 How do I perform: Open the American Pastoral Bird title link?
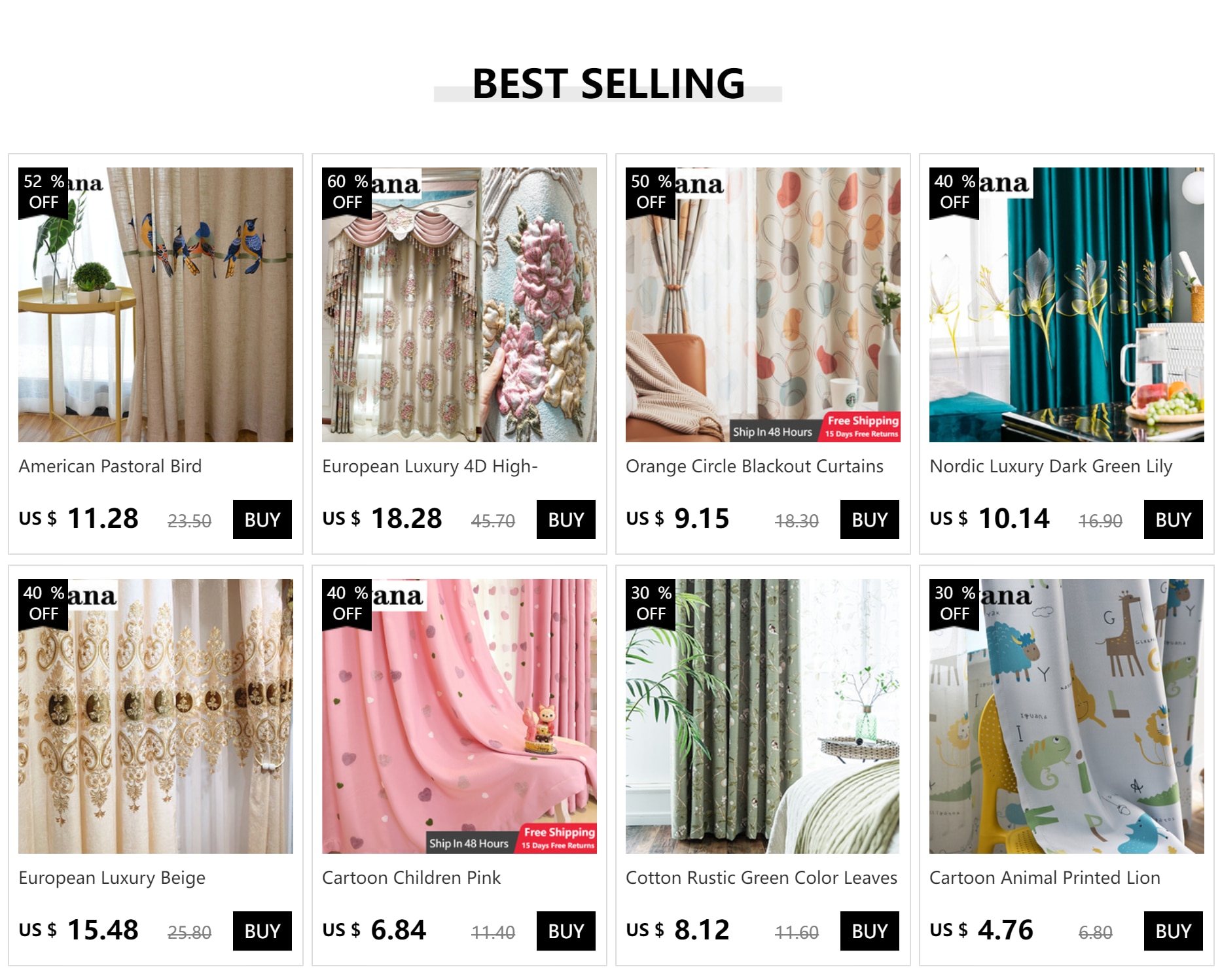tap(110, 466)
